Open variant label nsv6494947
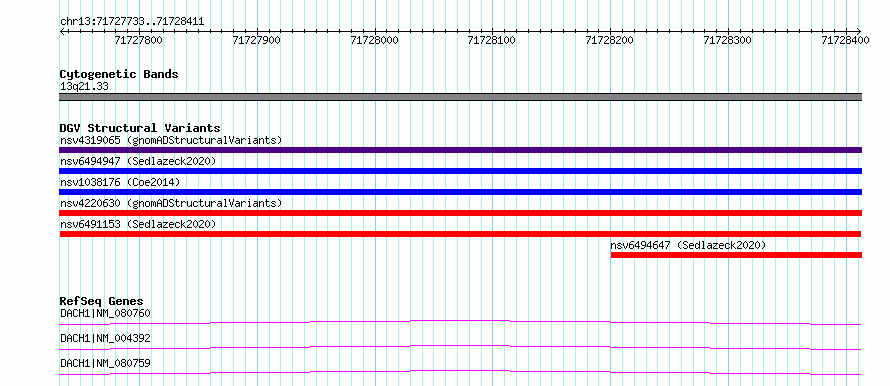 pos(138,161)
